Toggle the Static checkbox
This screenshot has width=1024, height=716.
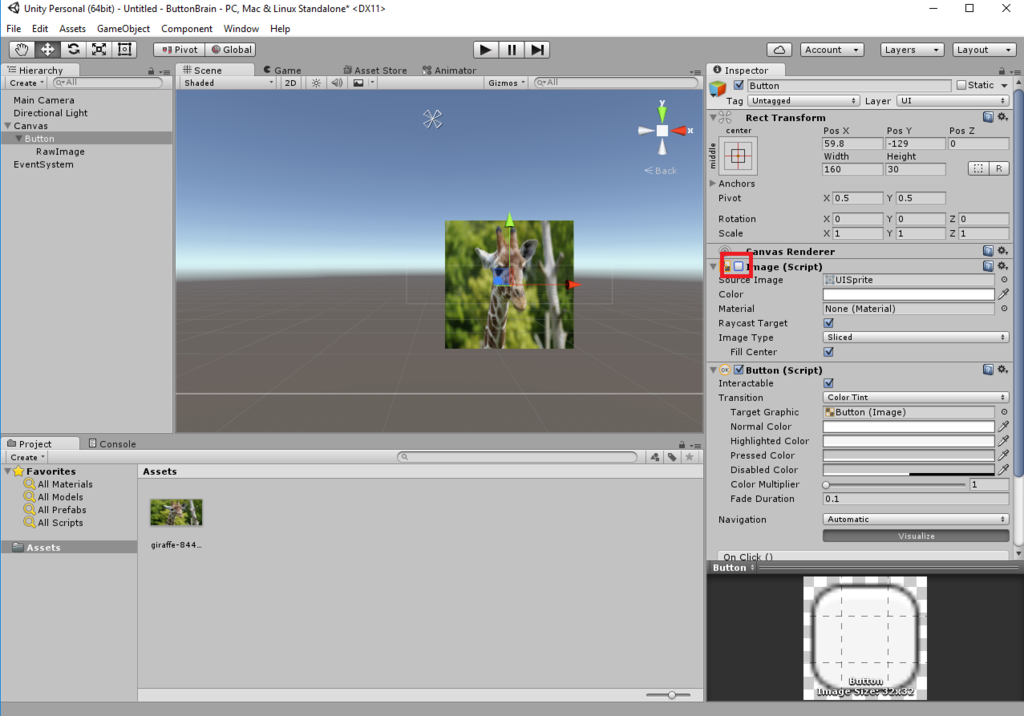961,85
